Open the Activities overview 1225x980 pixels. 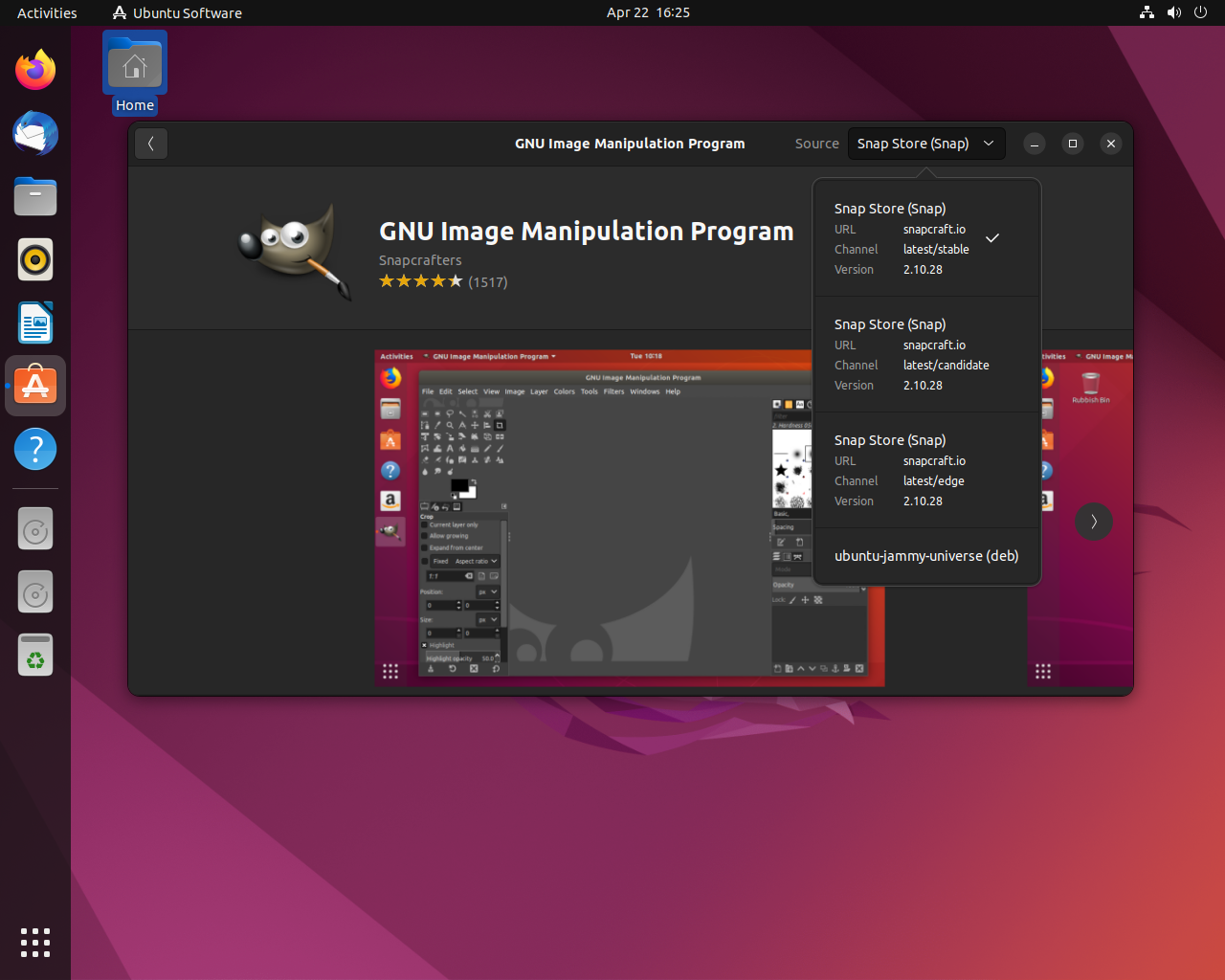pyautogui.click(x=47, y=12)
